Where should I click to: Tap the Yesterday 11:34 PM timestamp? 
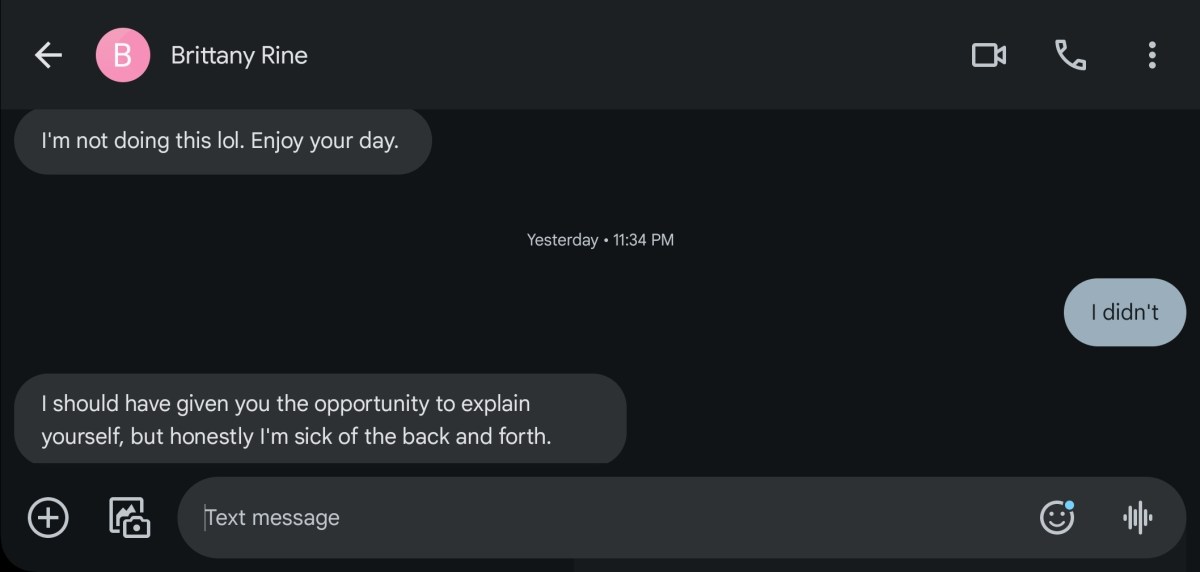[x=600, y=240]
